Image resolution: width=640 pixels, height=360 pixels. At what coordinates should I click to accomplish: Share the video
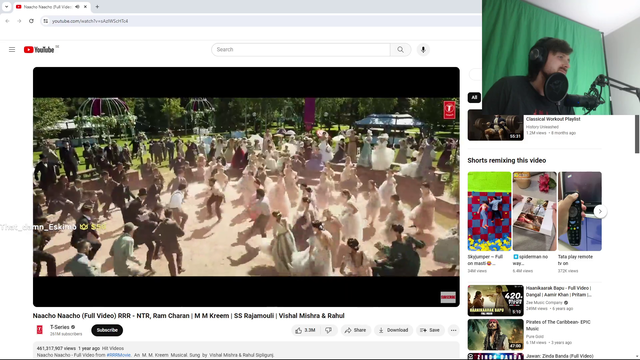pos(356,330)
